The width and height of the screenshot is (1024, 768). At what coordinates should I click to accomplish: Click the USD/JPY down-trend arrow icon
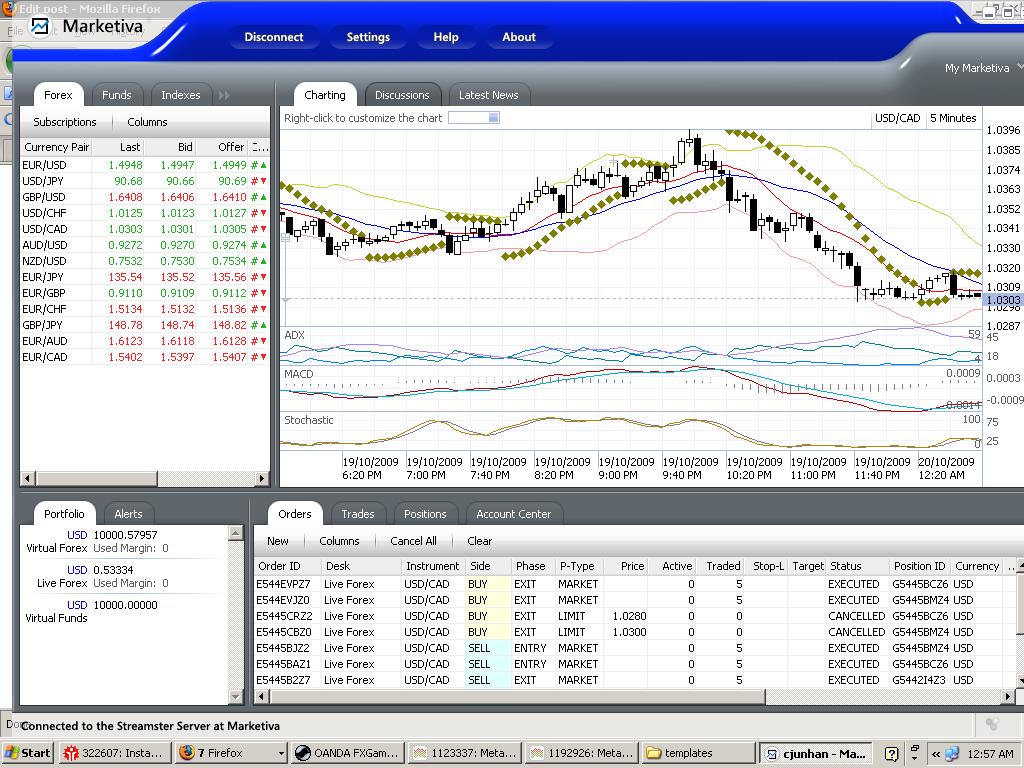263,181
